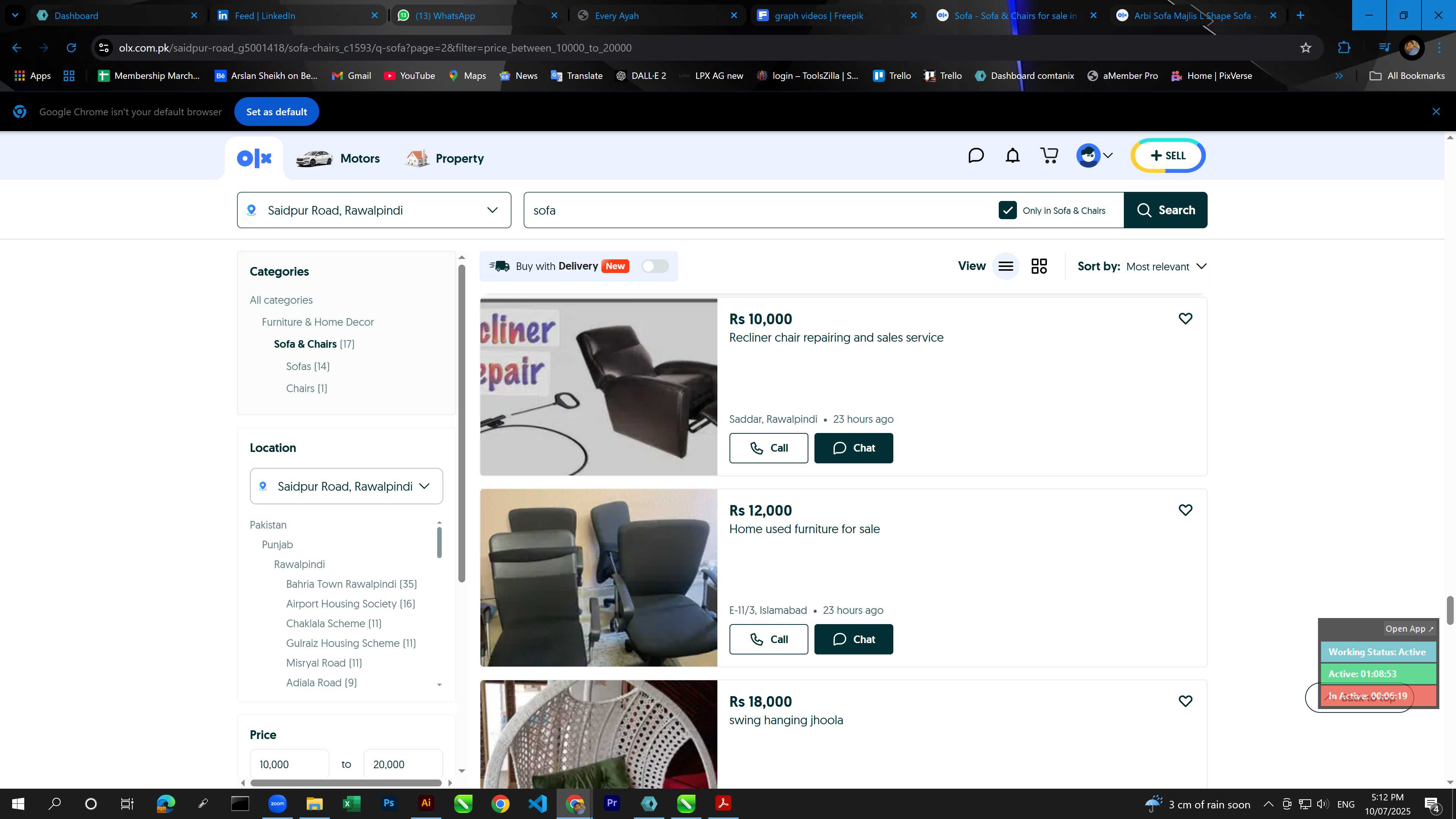Favorite the Home used furniture listing
Viewport: 1456px width, 819px height.
(1185, 510)
